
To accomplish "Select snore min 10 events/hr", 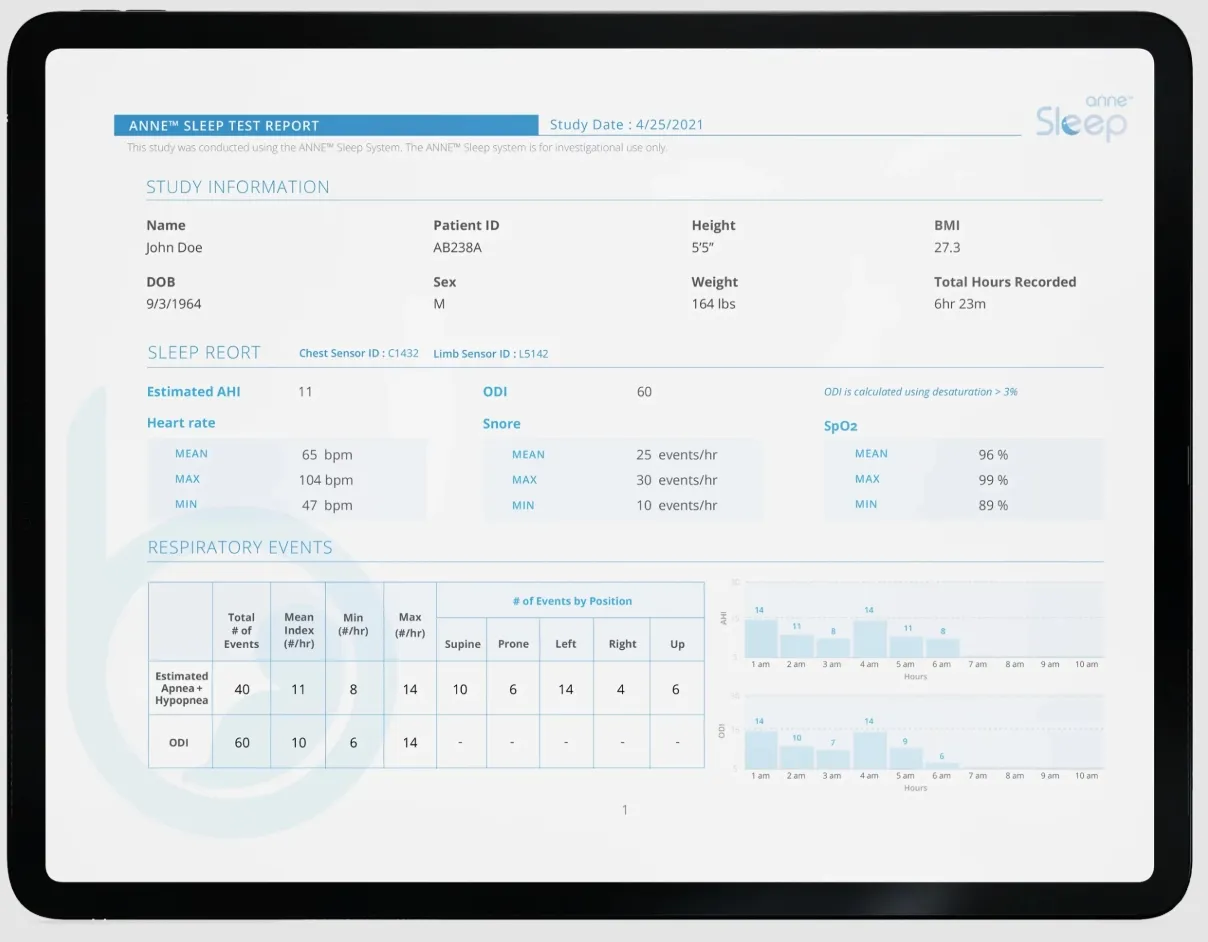I will tap(677, 506).
